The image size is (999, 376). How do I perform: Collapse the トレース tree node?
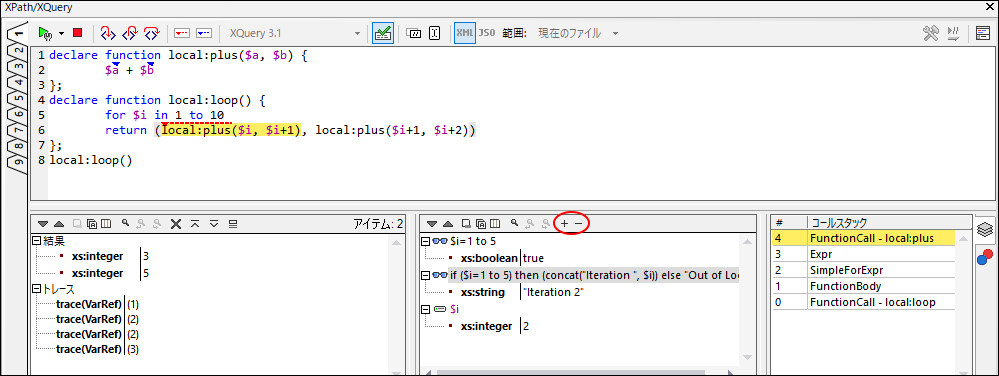[36, 289]
